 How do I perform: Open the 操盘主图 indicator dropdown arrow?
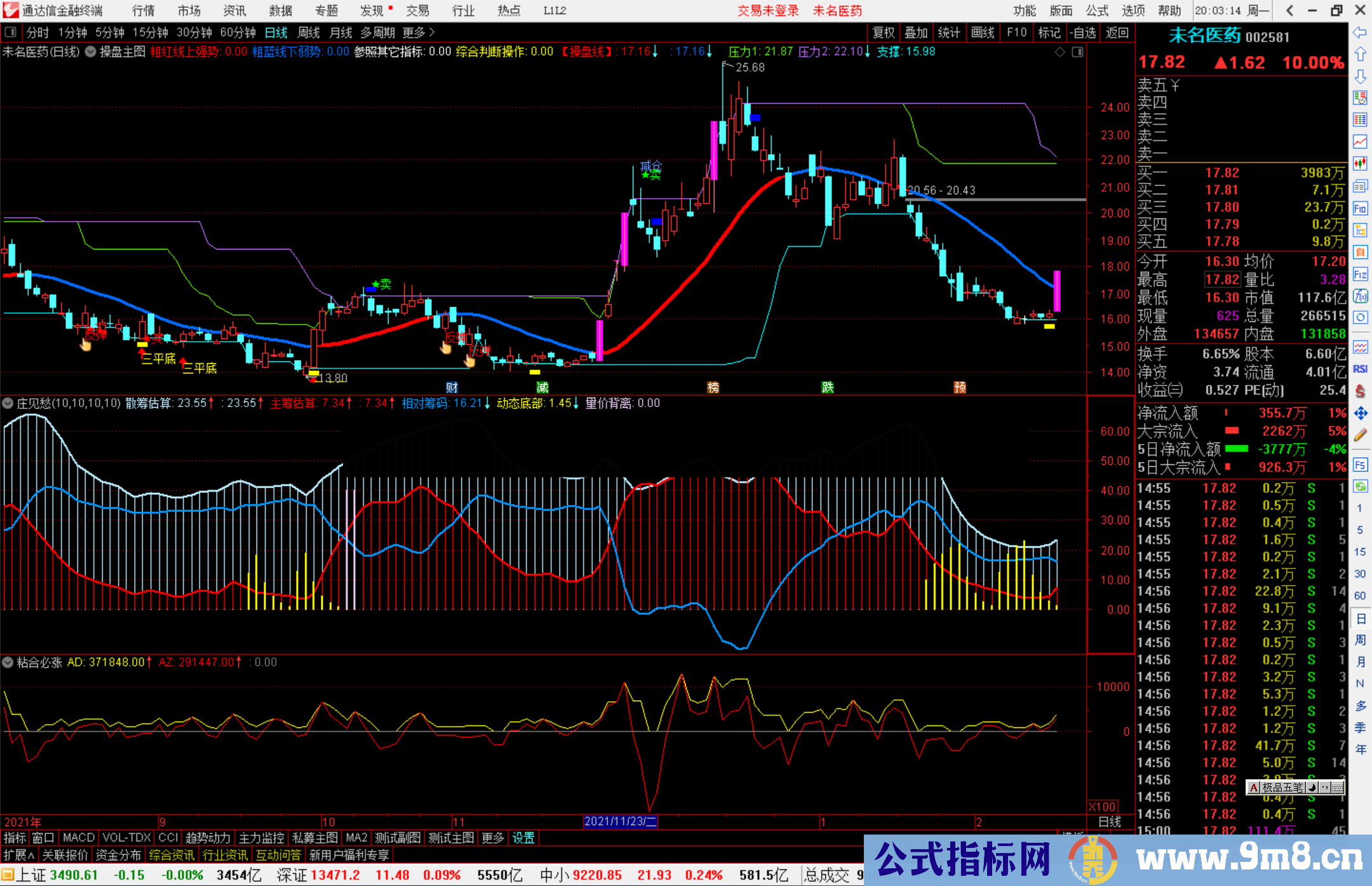point(91,51)
